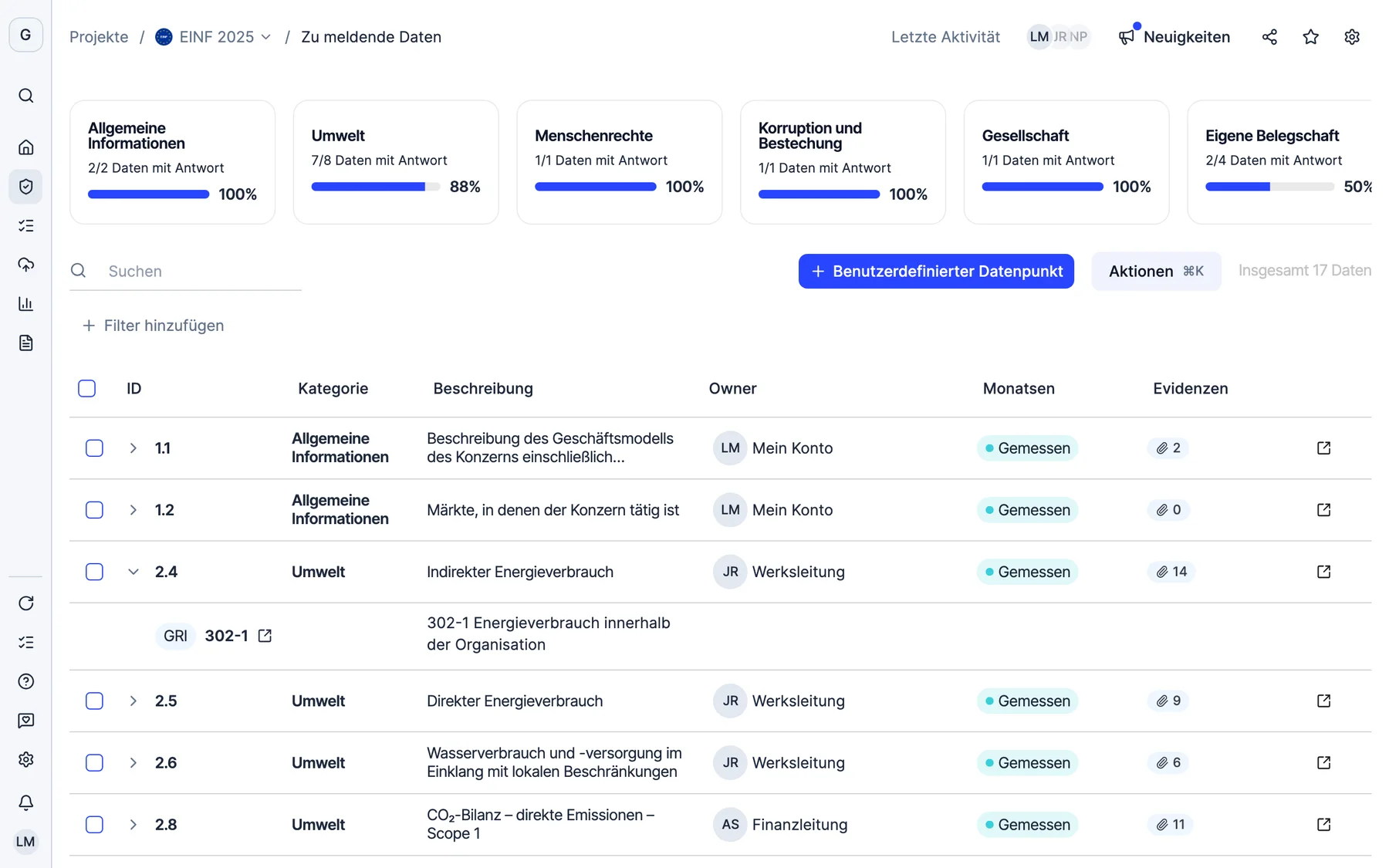This screenshot has width=1389, height=868.
Task: Open row 1.1 in external view
Action: click(1323, 448)
